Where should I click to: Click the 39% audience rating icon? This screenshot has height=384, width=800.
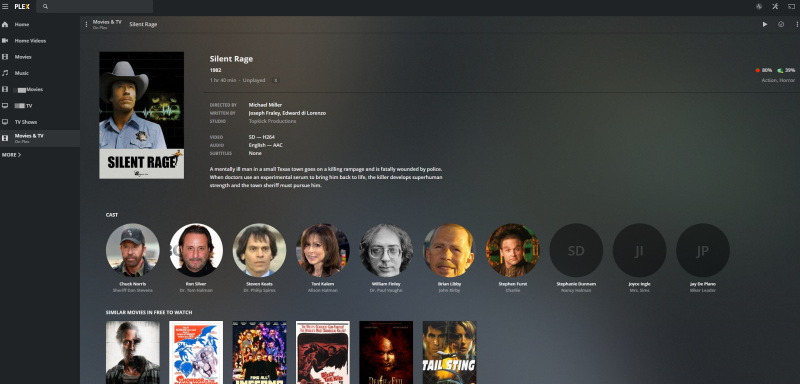781,70
